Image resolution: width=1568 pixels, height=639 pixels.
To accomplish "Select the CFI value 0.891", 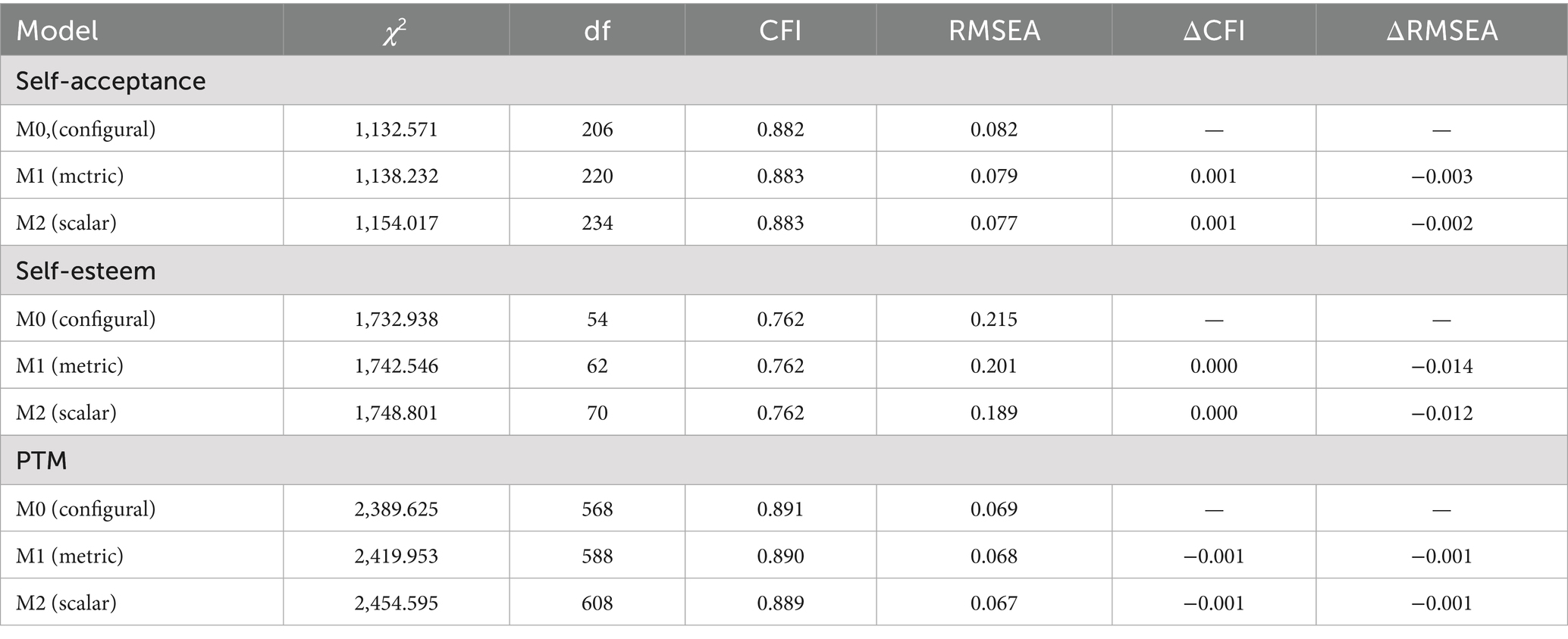I will 780,509.
